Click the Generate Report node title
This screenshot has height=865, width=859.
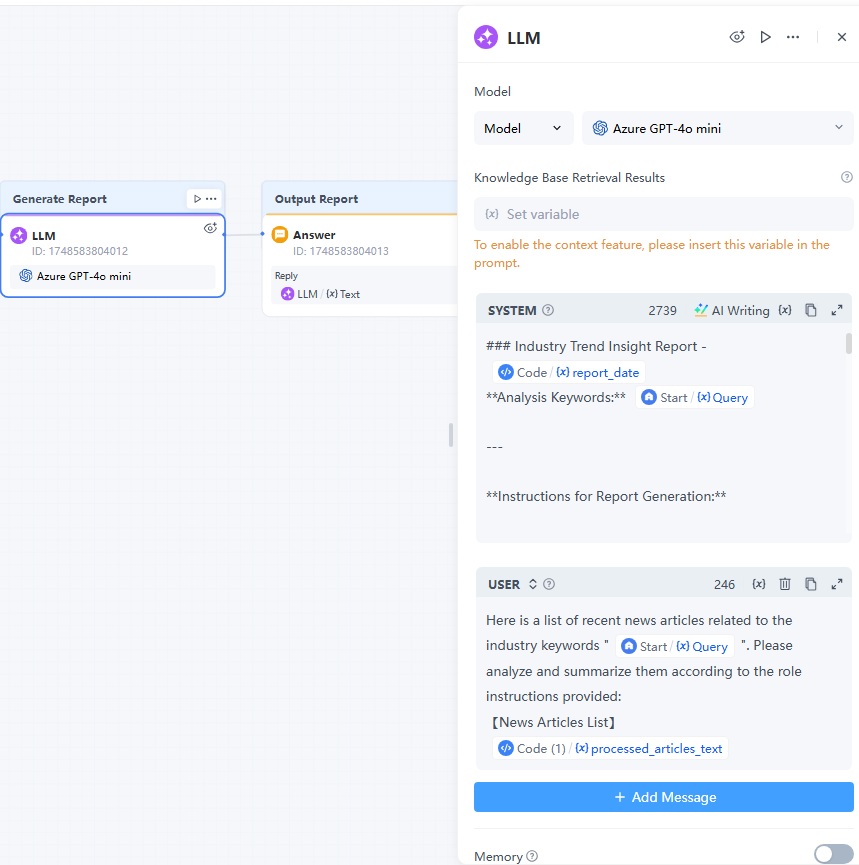tap(60, 199)
